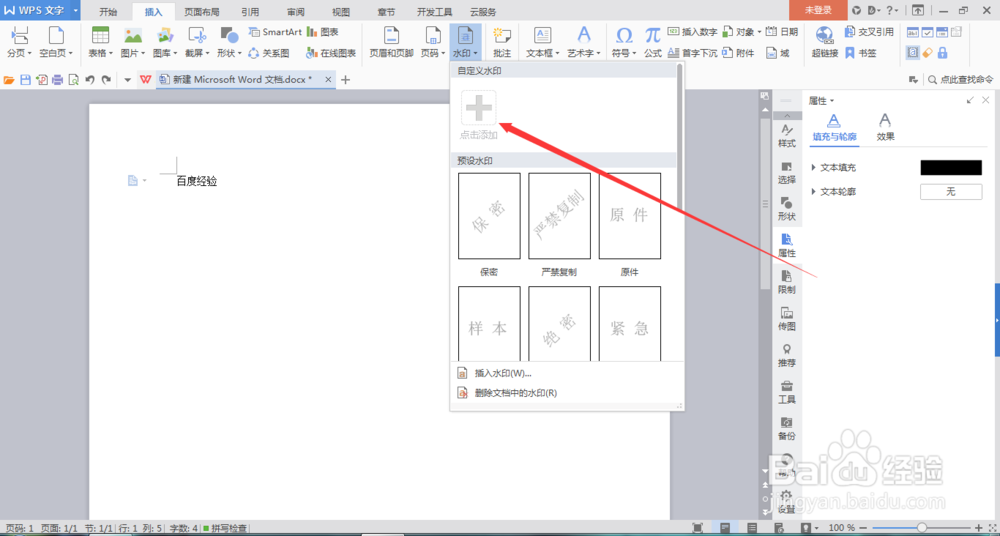1000x536 pixels.
Task: Insert a 域 field
Action: pyautogui.click(x=777, y=54)
